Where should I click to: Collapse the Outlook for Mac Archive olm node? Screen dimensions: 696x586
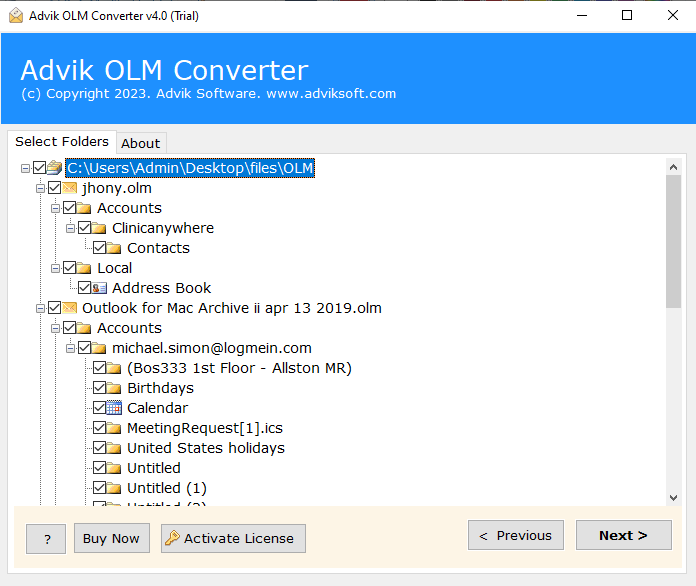(x=40, y=308)
